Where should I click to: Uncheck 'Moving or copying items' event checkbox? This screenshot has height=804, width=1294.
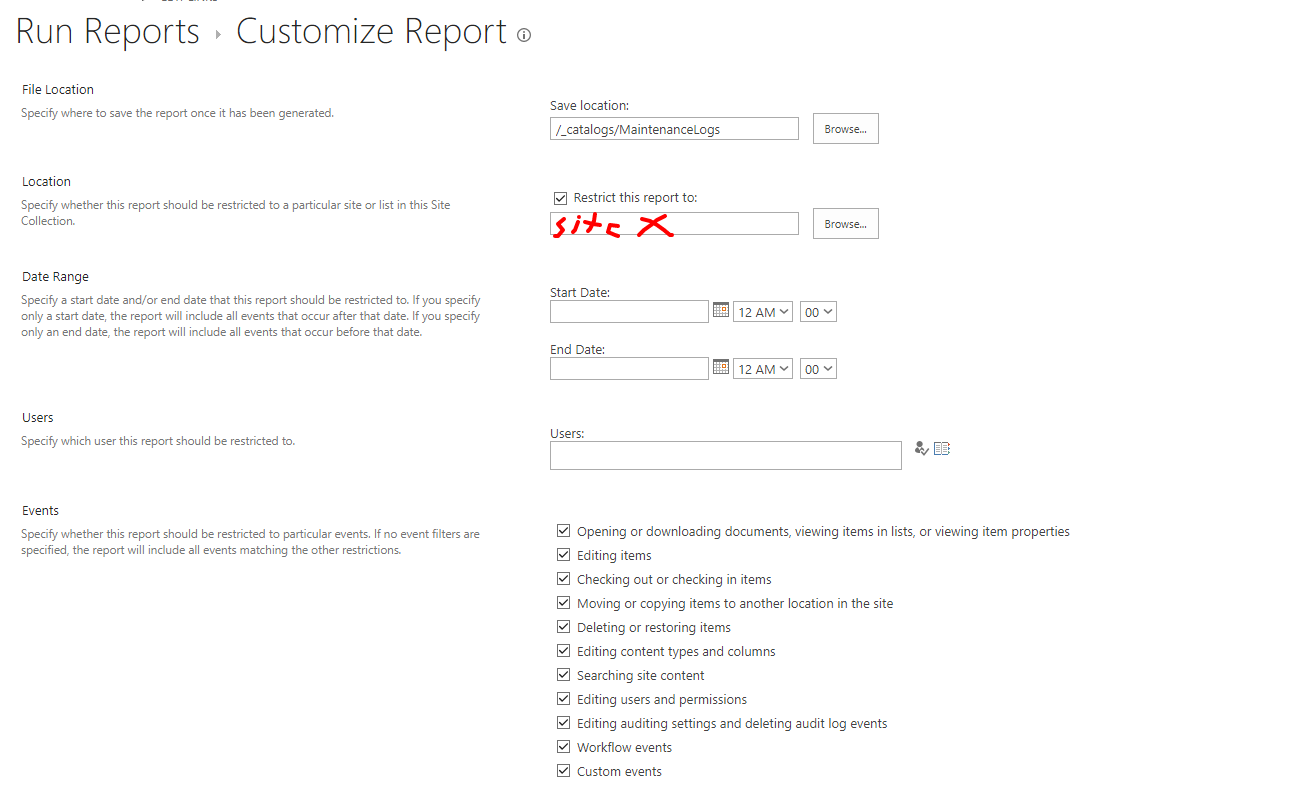pyautogui.click(x=564, y=603)
